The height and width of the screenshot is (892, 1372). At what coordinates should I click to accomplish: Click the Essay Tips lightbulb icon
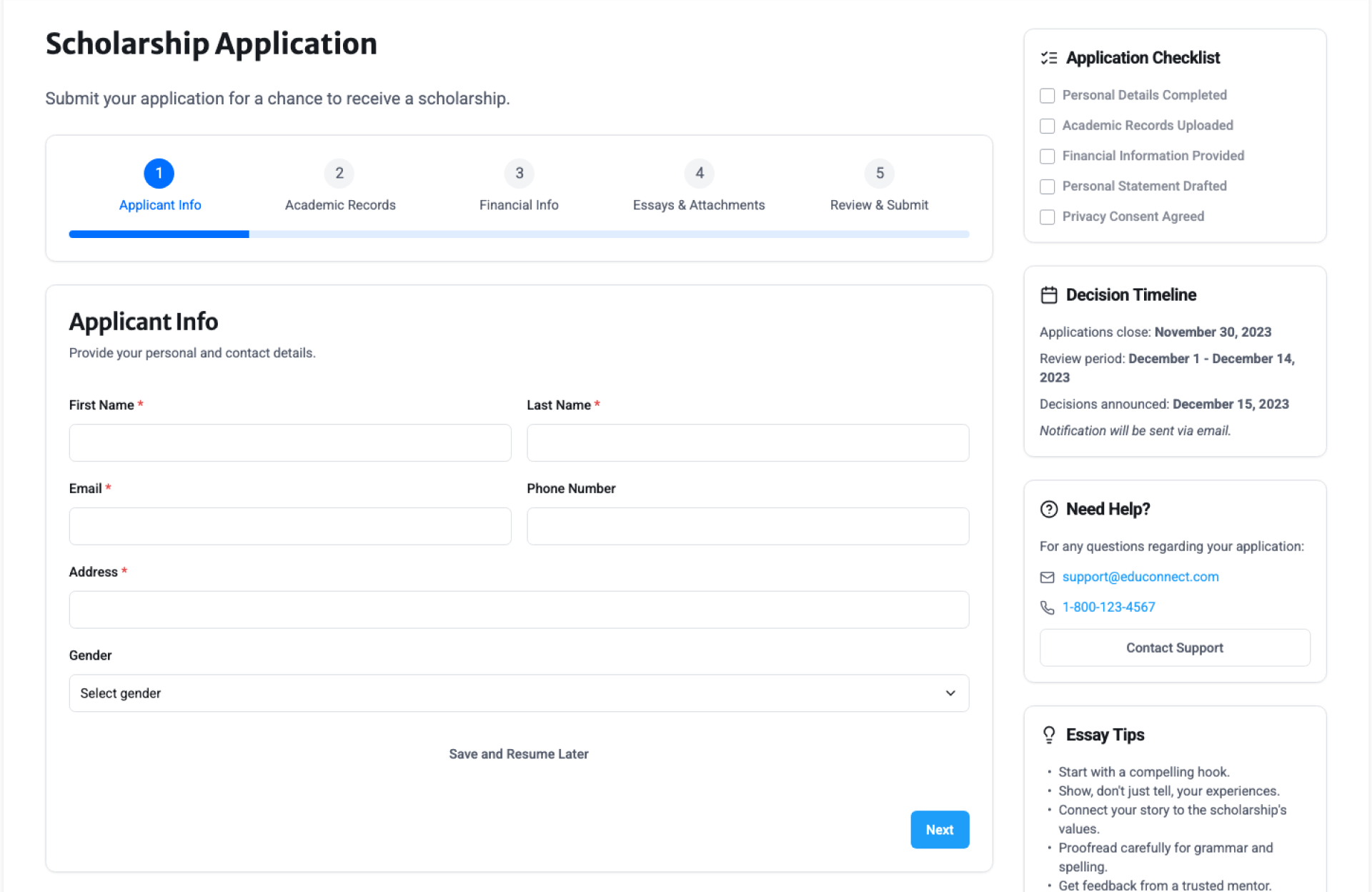click(x=1048, y=735)
